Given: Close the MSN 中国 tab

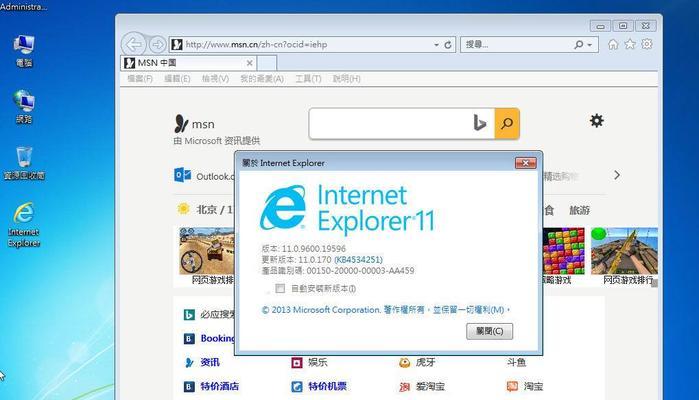Looking at the screenshot, I should point(250,63).
